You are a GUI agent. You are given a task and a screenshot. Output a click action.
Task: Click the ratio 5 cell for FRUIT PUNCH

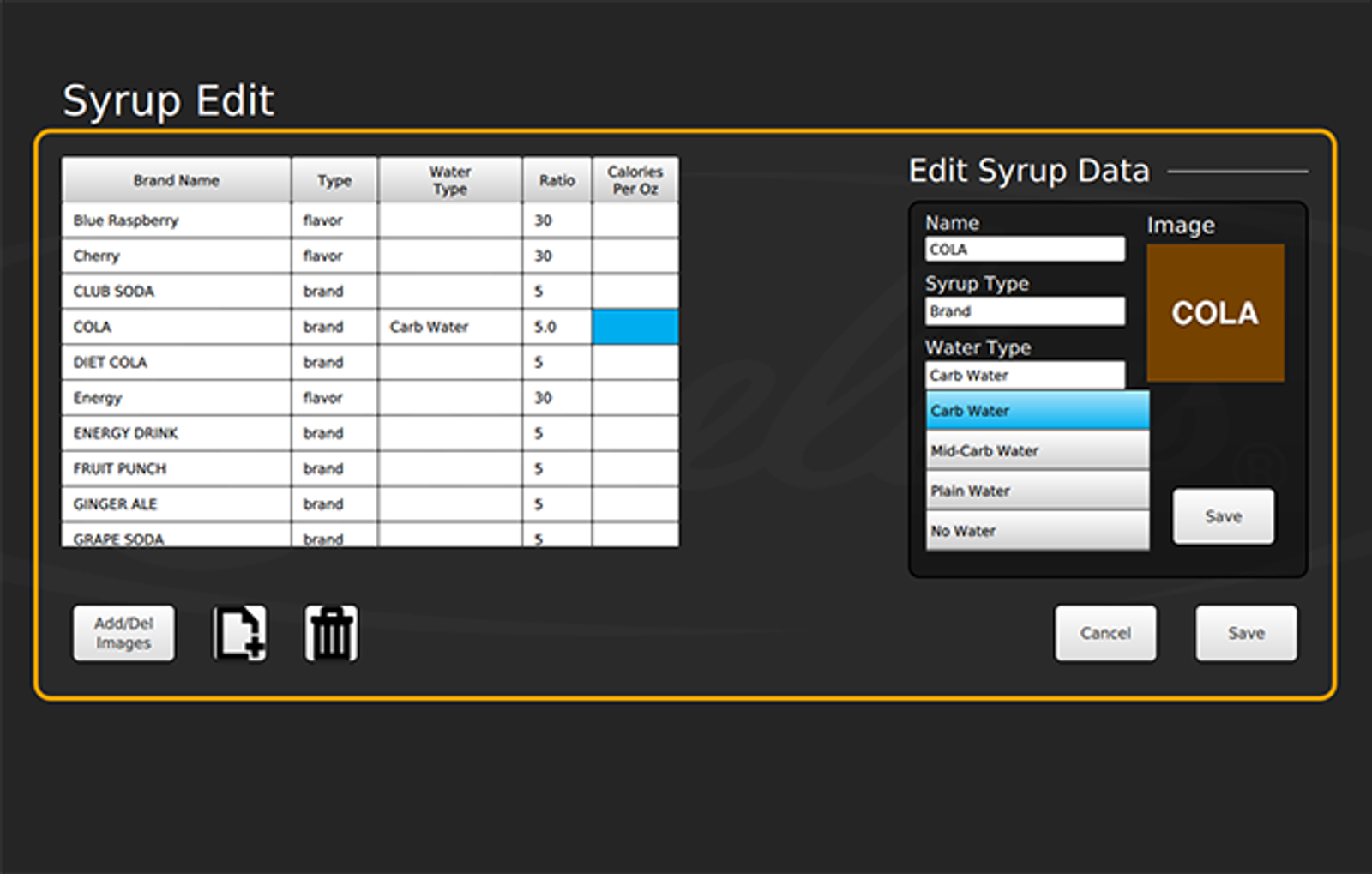point(557,468)
